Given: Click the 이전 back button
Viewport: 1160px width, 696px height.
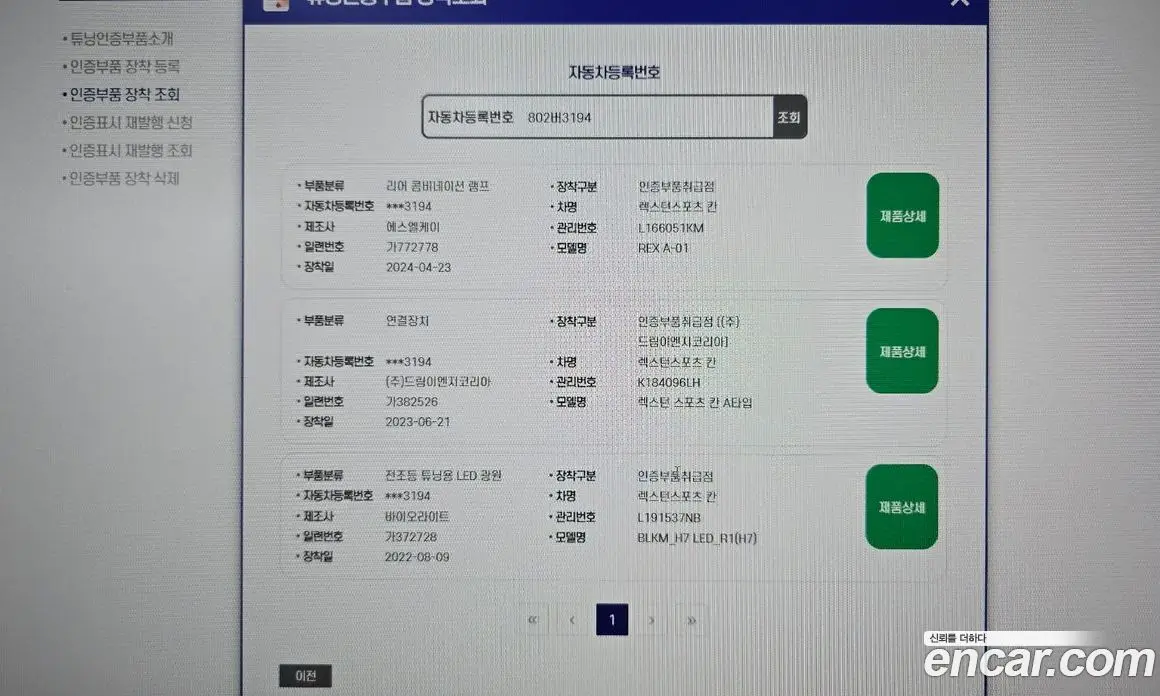Looking at the screenshot, I should point(306,675).
